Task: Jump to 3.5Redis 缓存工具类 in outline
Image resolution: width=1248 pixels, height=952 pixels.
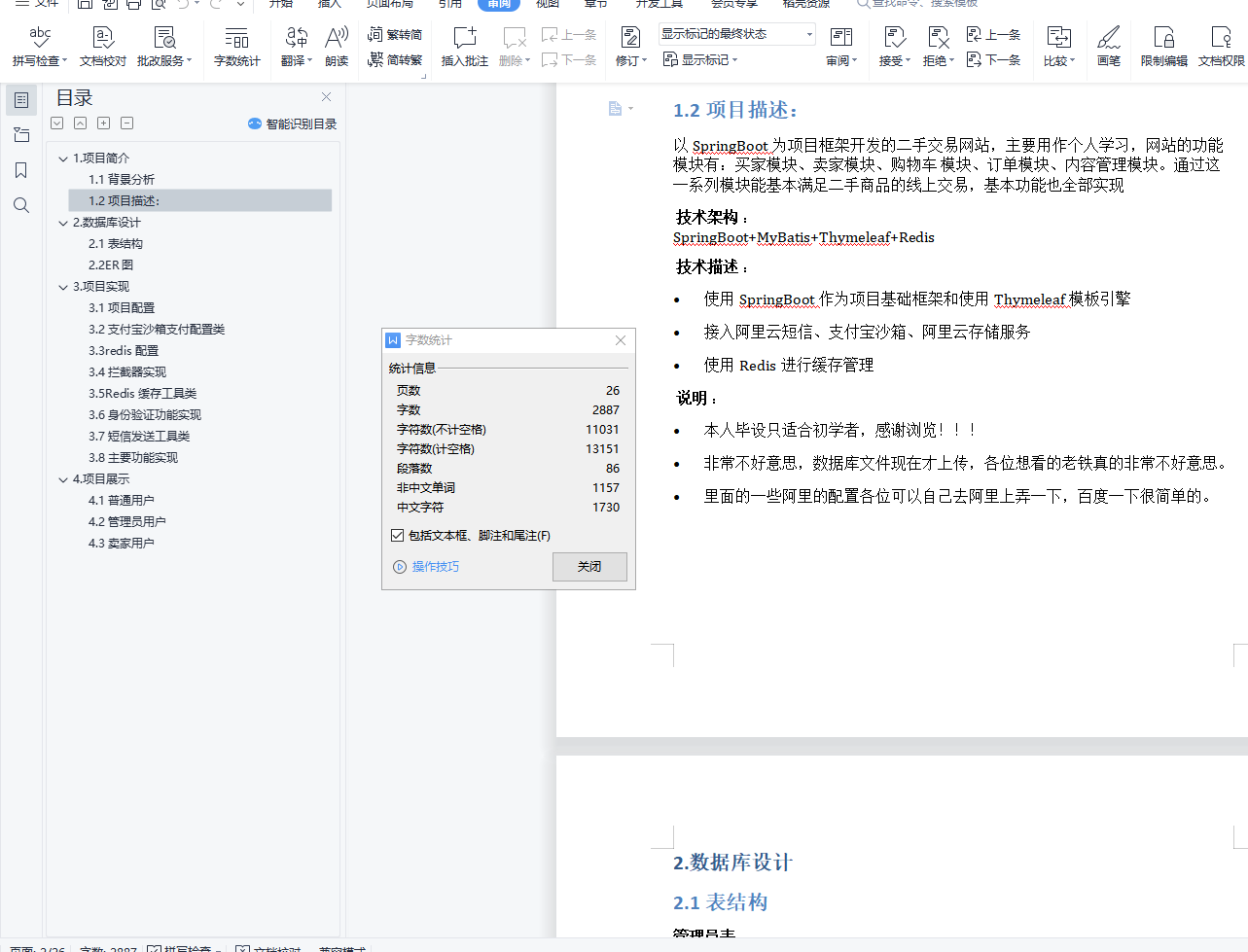Action: (x=143, y=394)
